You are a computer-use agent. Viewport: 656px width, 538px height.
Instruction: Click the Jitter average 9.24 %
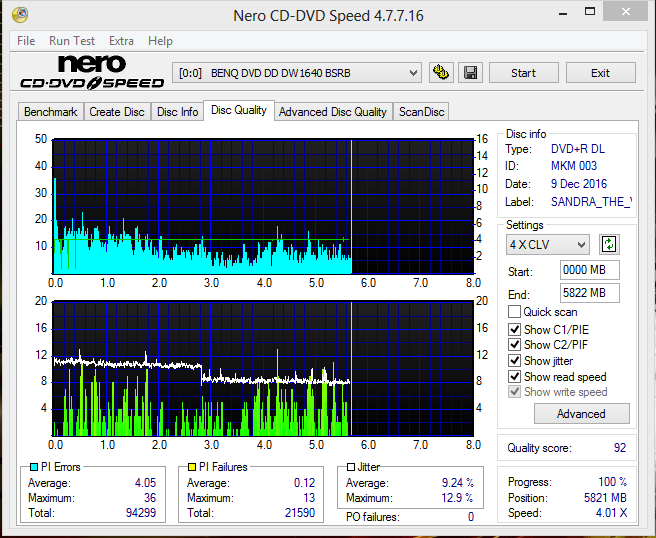coord(458,483)
